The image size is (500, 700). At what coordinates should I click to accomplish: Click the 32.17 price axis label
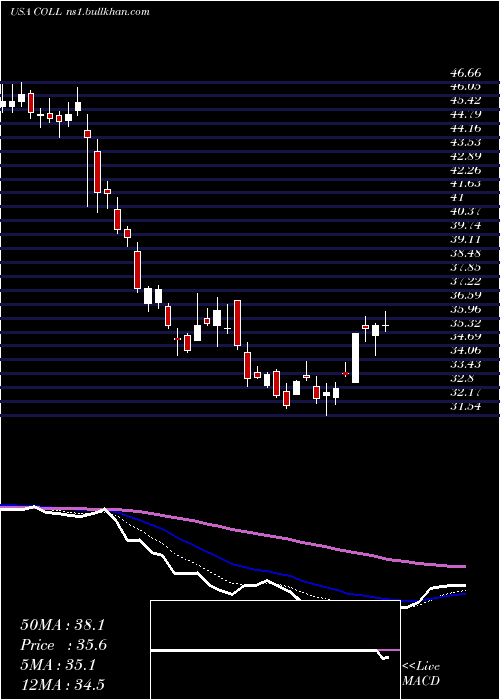(x=464, y=392)
